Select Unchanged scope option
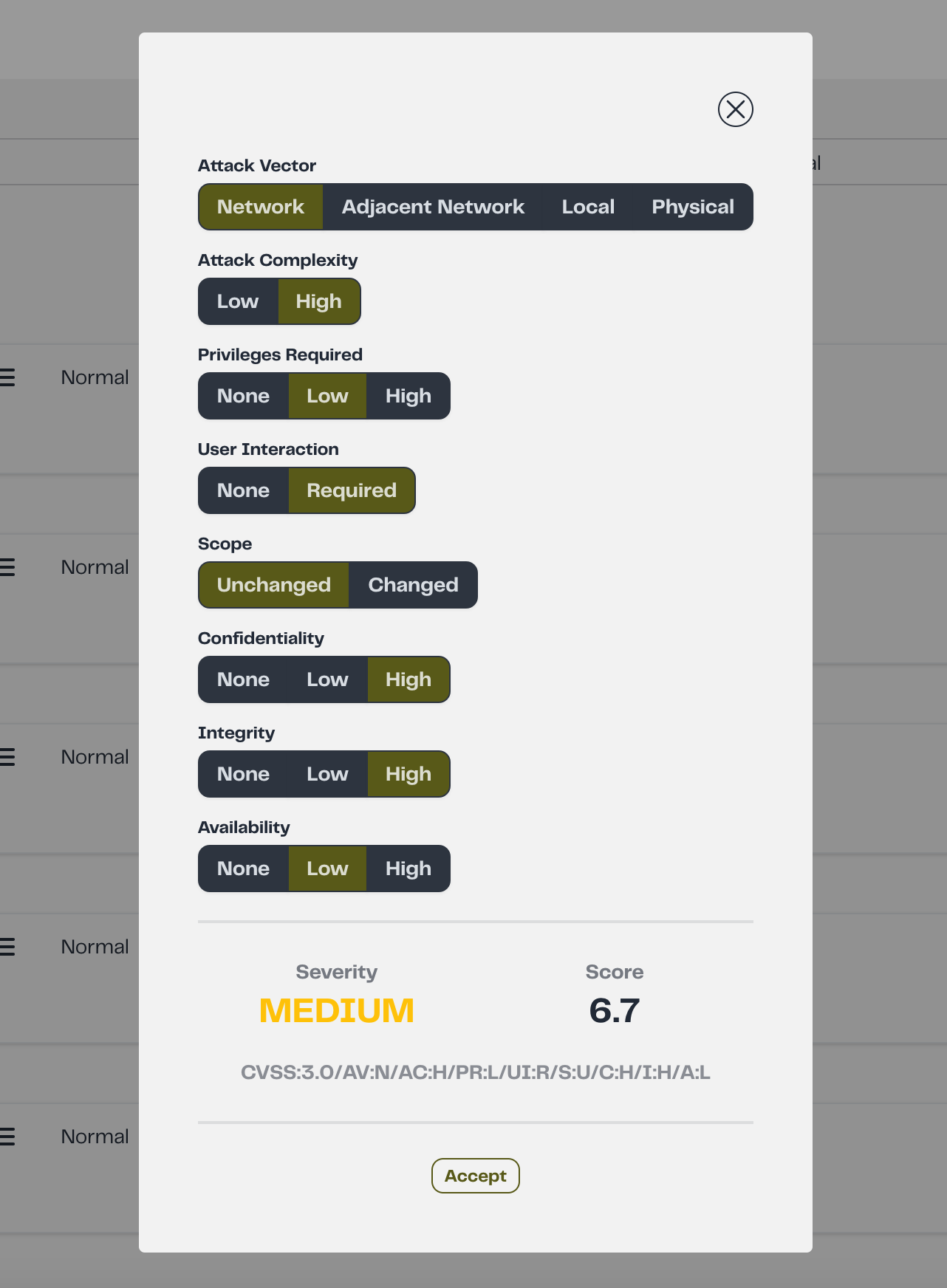The height and width of the screenshot is (1288, 947). pyautogui.click(x=274, y=585)
